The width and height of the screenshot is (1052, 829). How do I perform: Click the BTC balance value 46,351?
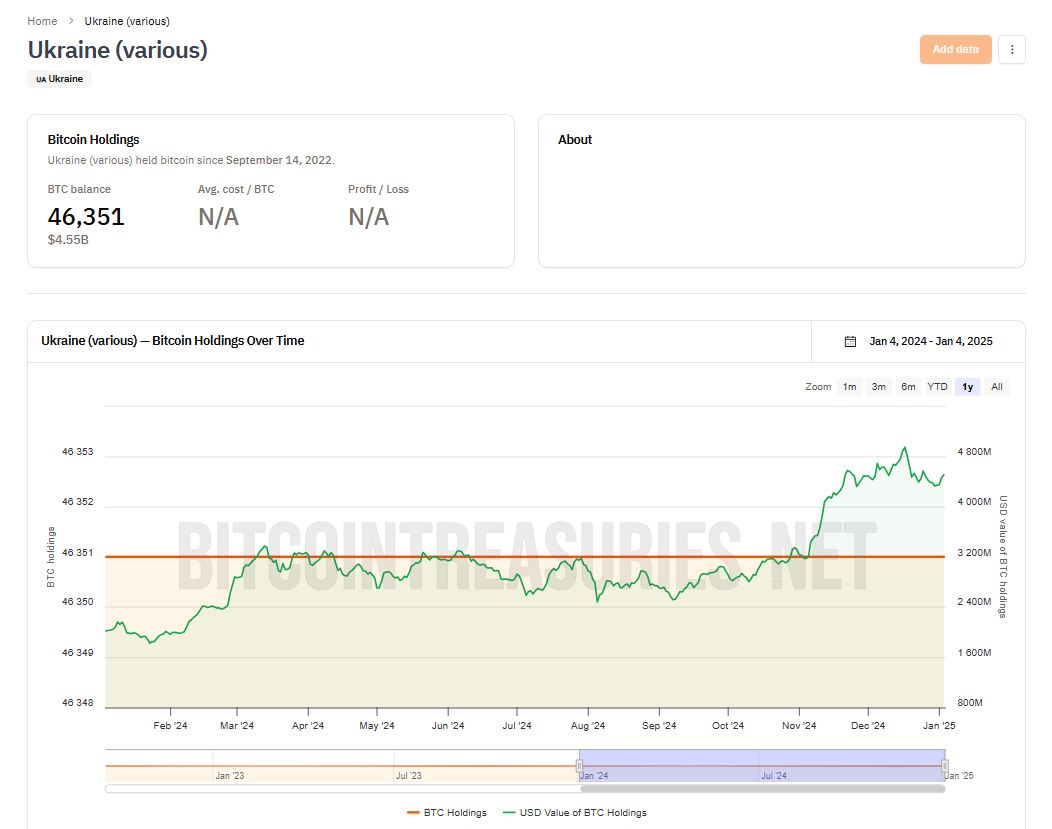tap(86, 217)
